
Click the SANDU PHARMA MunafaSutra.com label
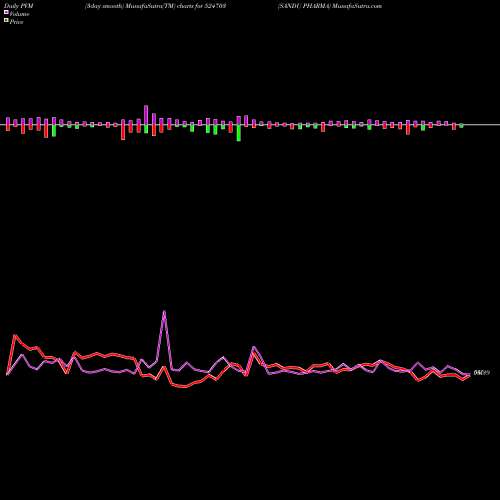pos(330,6)
